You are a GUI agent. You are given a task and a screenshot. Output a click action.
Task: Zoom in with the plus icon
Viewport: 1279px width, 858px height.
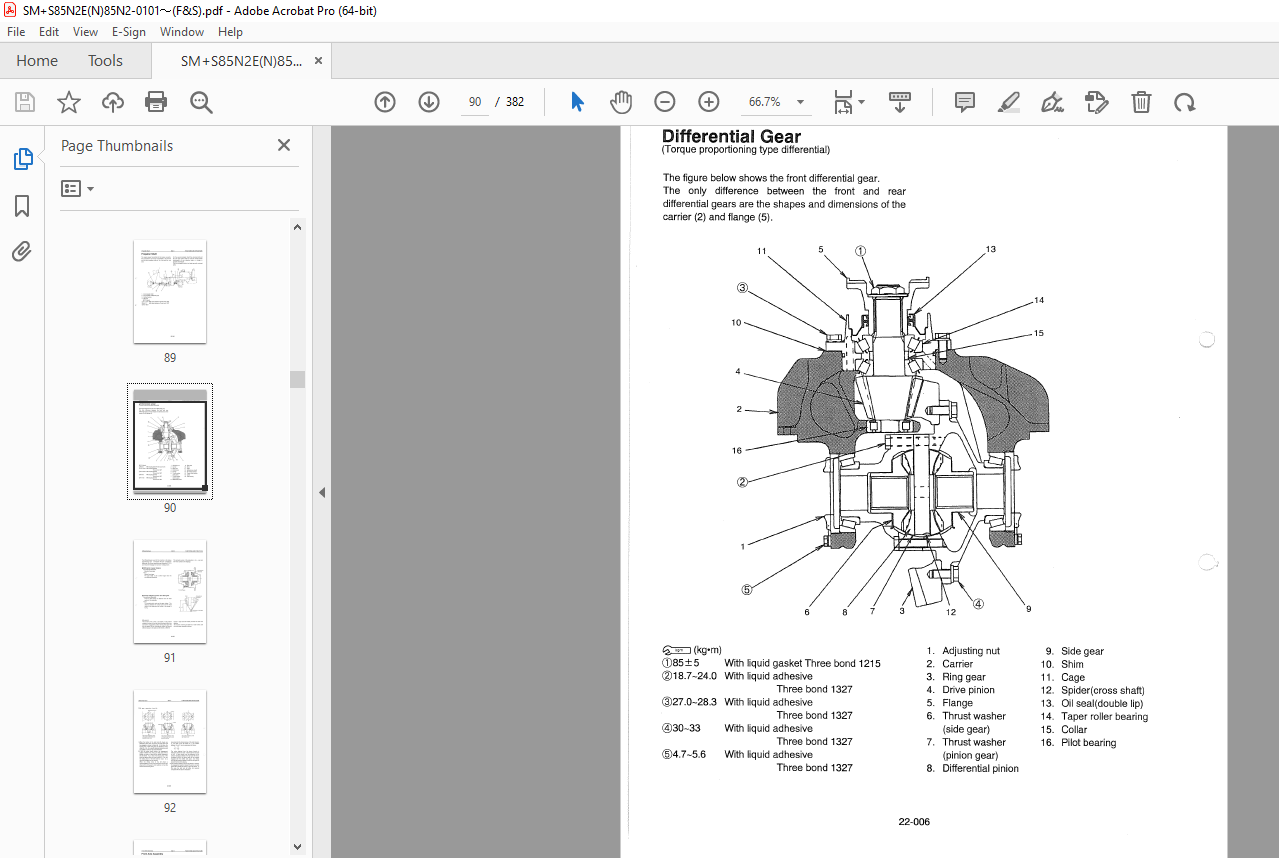[x=709, y=102]
